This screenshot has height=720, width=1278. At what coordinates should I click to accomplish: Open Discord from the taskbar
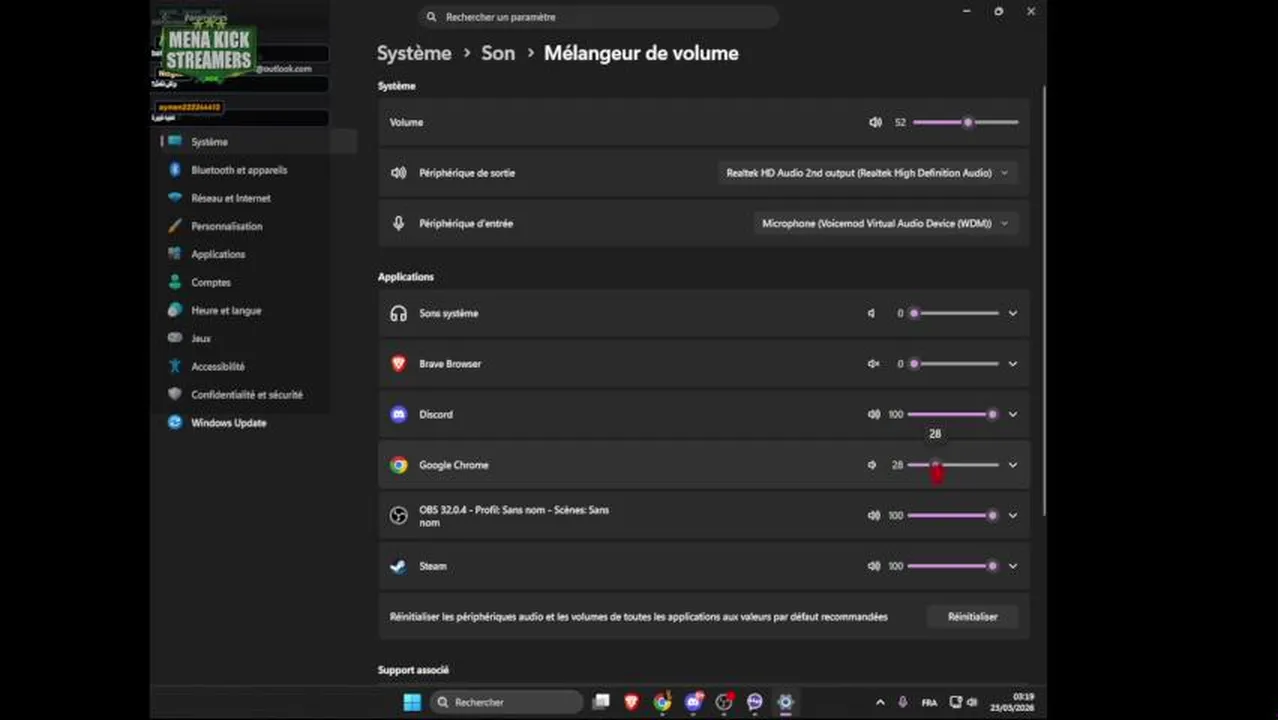click(693, 702)
